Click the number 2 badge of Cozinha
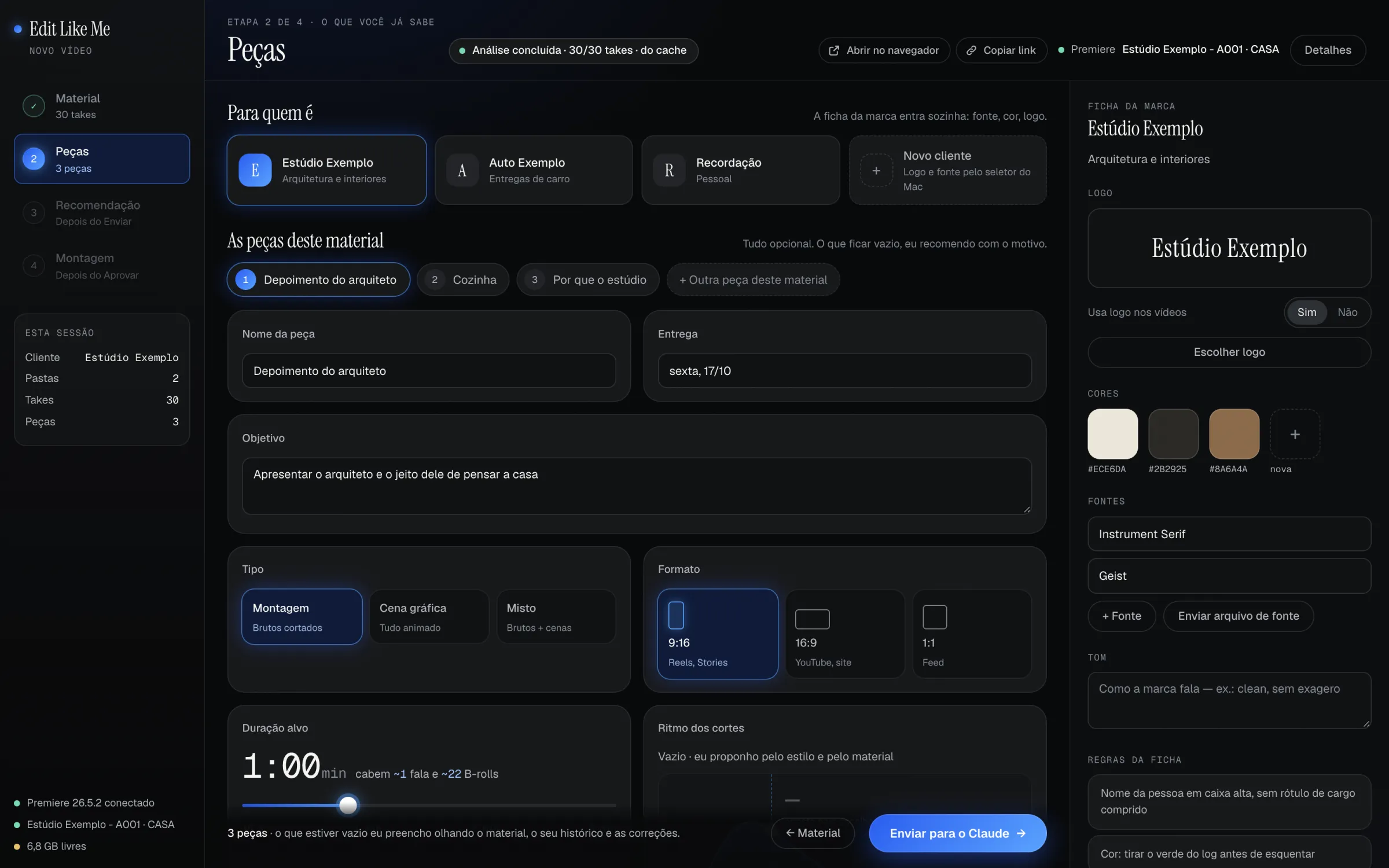Screen dimensions: 1389x868 (435, 279)
